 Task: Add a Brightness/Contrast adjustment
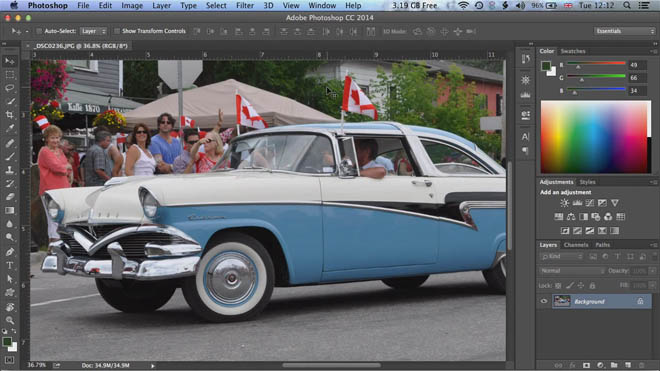click(564, 203)
